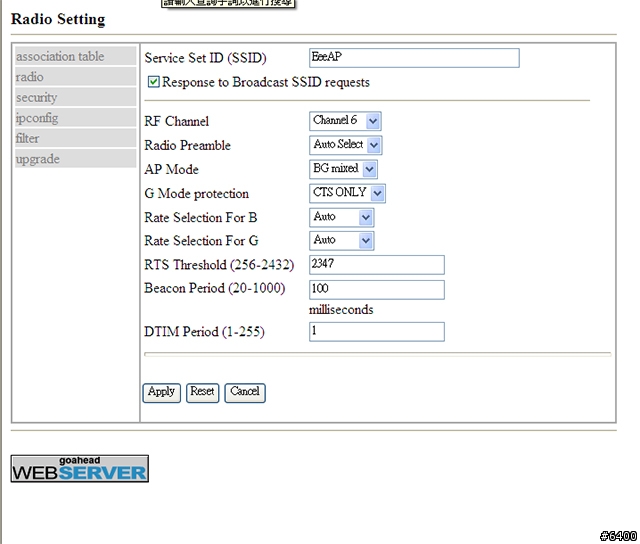Click the DTIM Period input field
Screen dimensions: 640x544
pyautogui.click(x=377, y=331)
